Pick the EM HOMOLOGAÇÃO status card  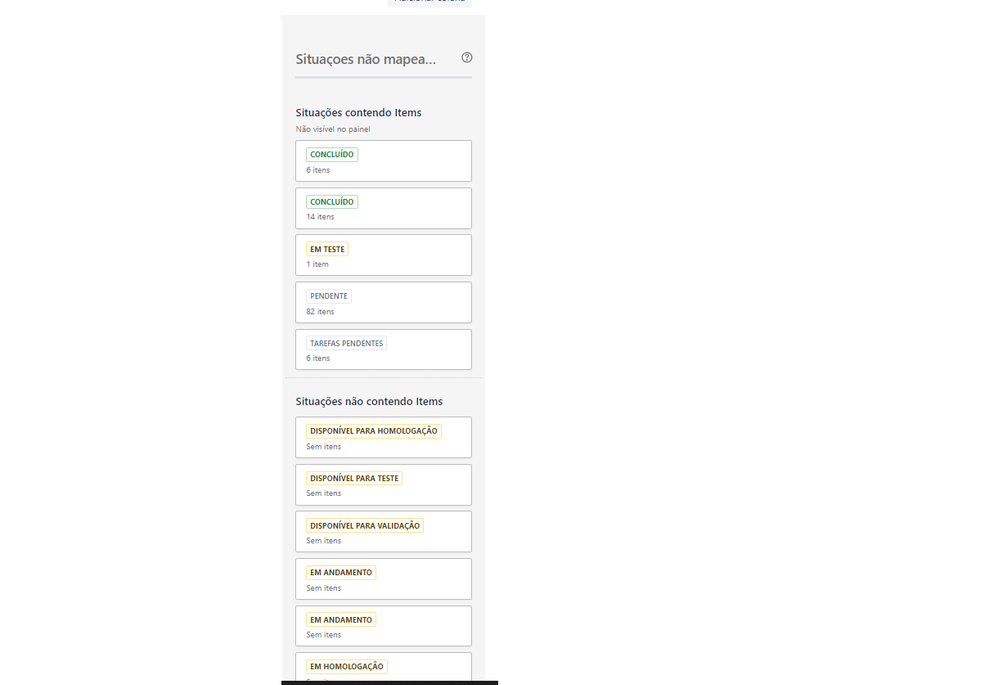[x=383, y=667]
